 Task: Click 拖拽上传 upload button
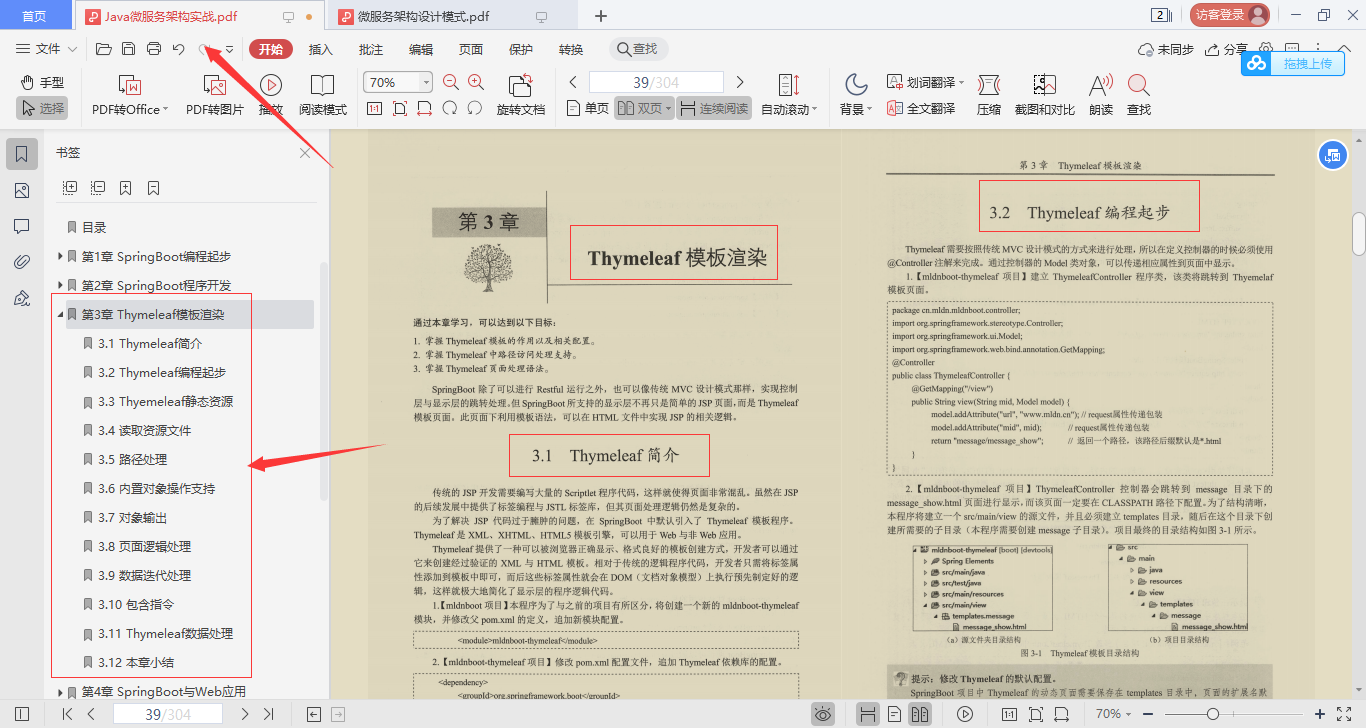tap(1291, 63)
